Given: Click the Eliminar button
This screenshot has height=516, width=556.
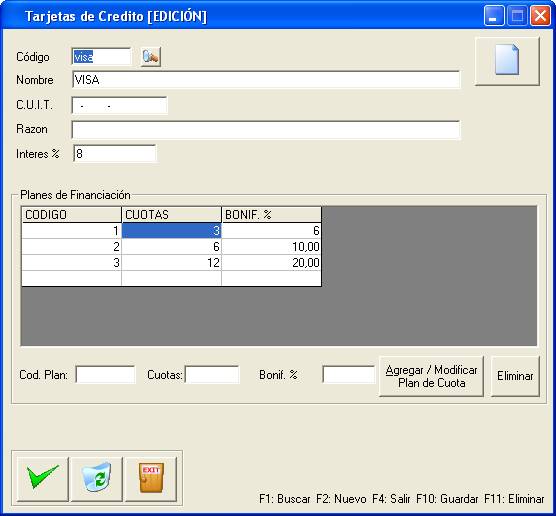Looking at the screenshot, I should (515, 376).
